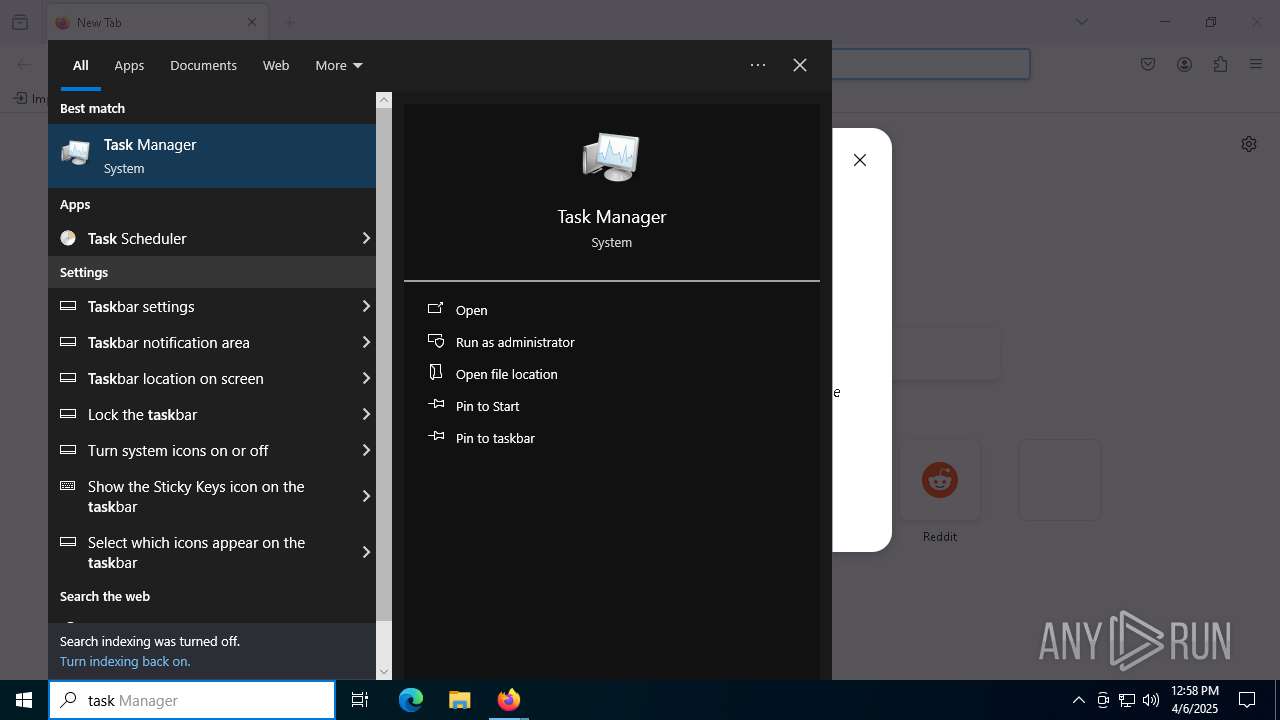This screenshot has height=720, width=1280.
Task: Open File Explorer from taskbar
Action: click(x=459, y=700)
